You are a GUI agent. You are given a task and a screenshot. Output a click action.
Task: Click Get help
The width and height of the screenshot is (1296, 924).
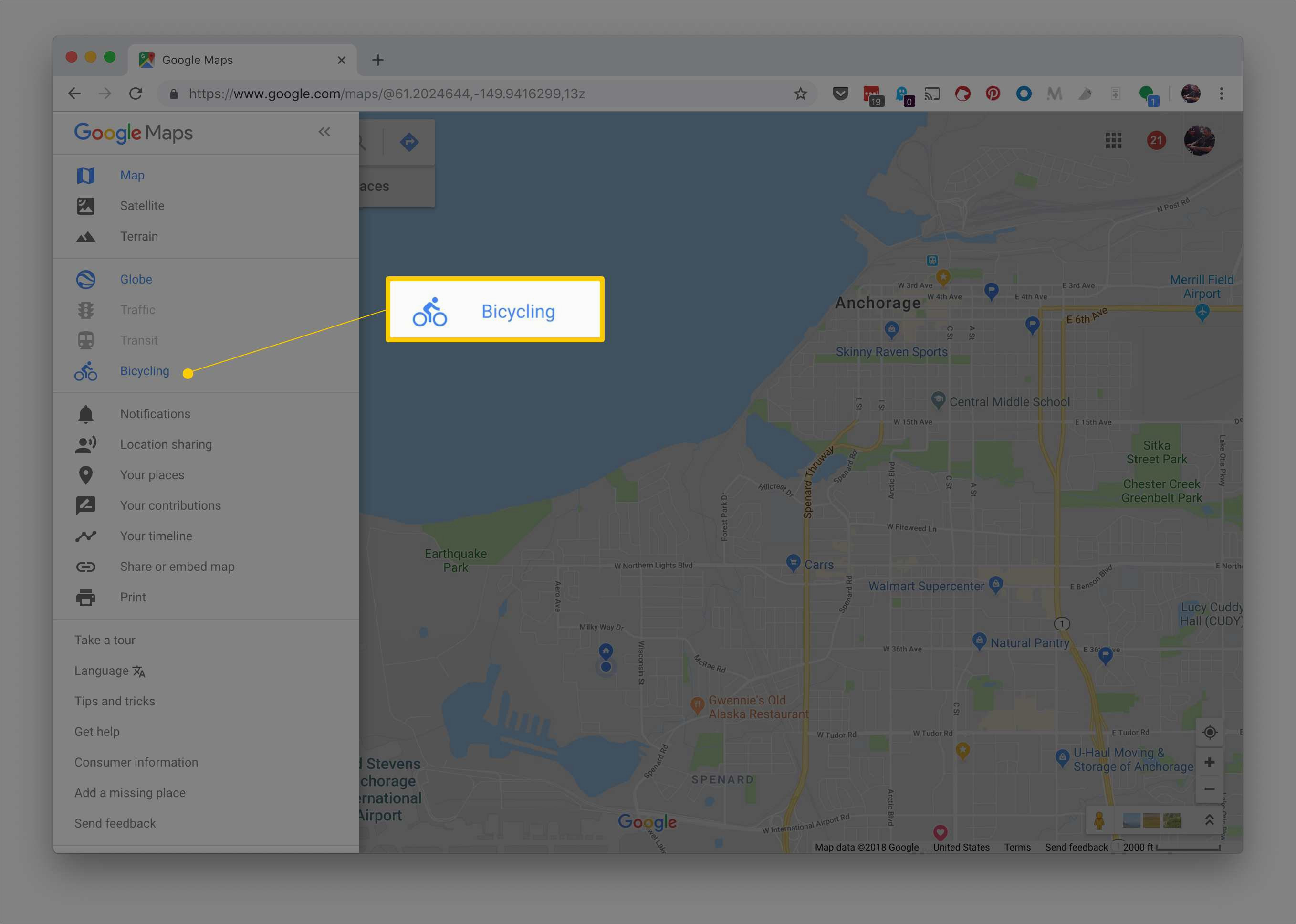pos(97,732)
